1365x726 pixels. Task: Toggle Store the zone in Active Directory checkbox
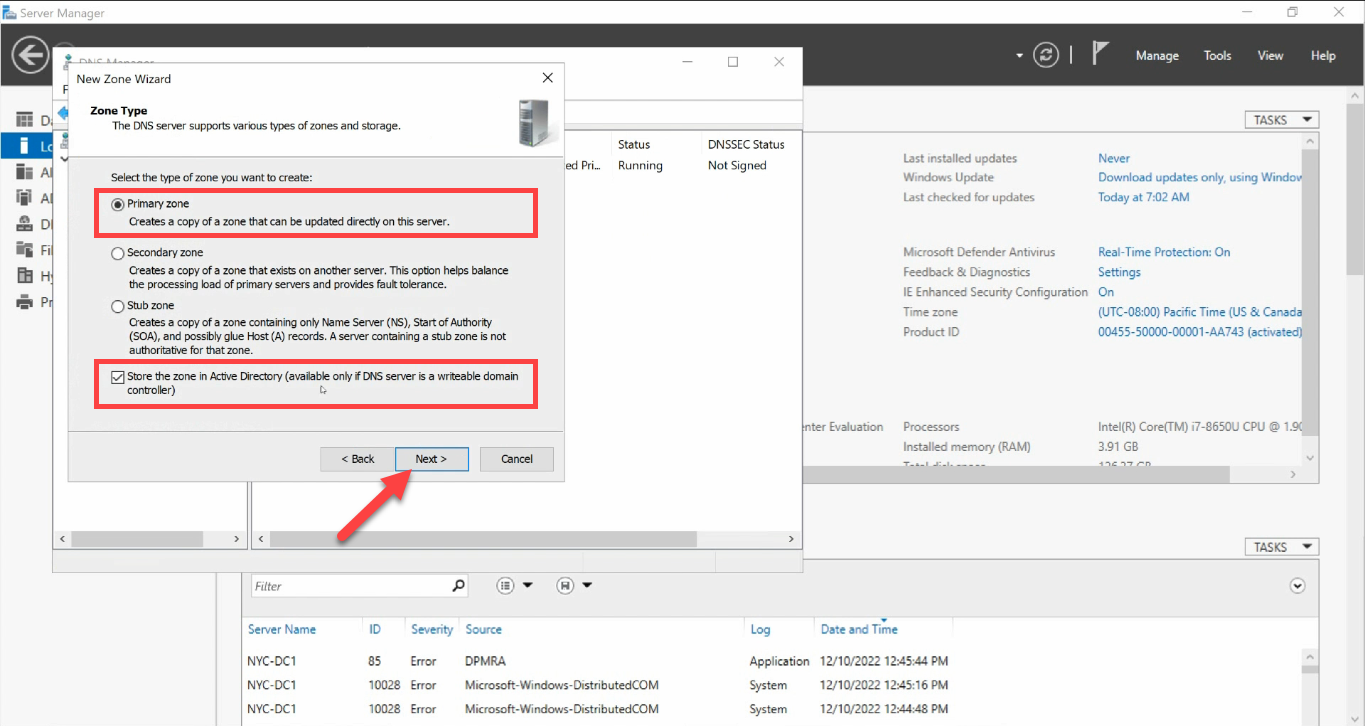pyautogui.click(x=118, y=377)
